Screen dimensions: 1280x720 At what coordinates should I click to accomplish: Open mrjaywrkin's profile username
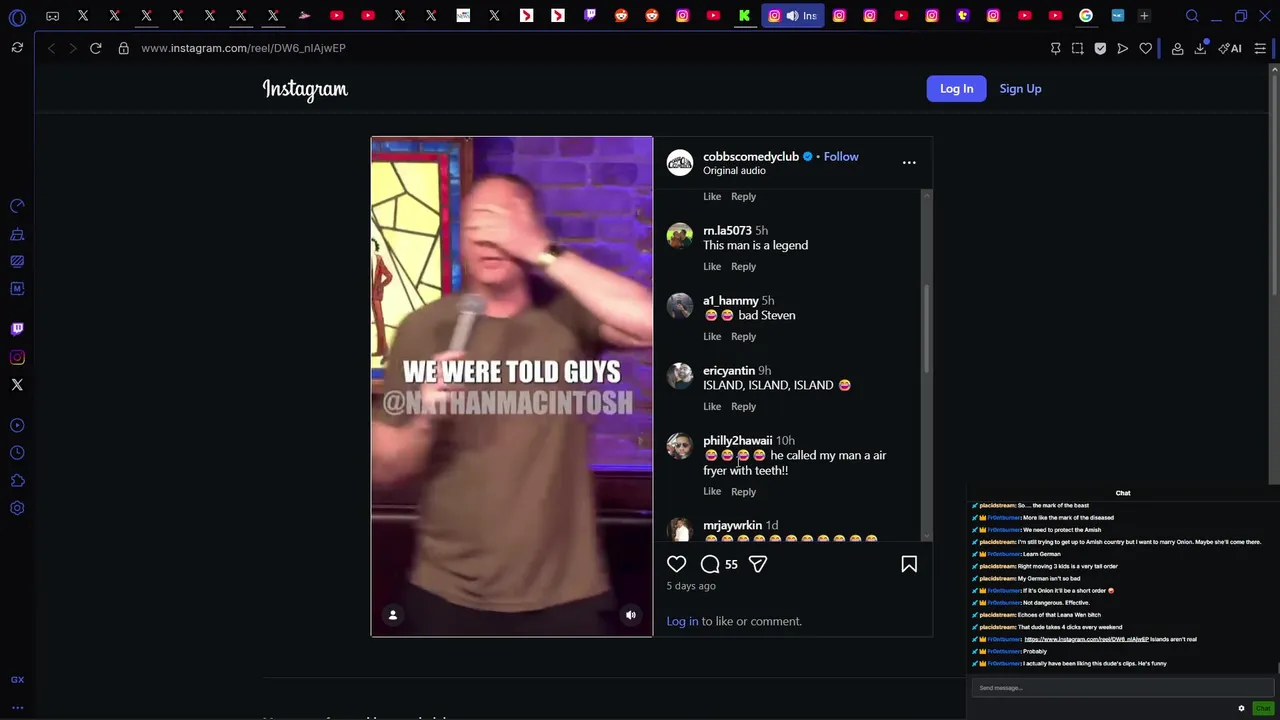(732, 526)
